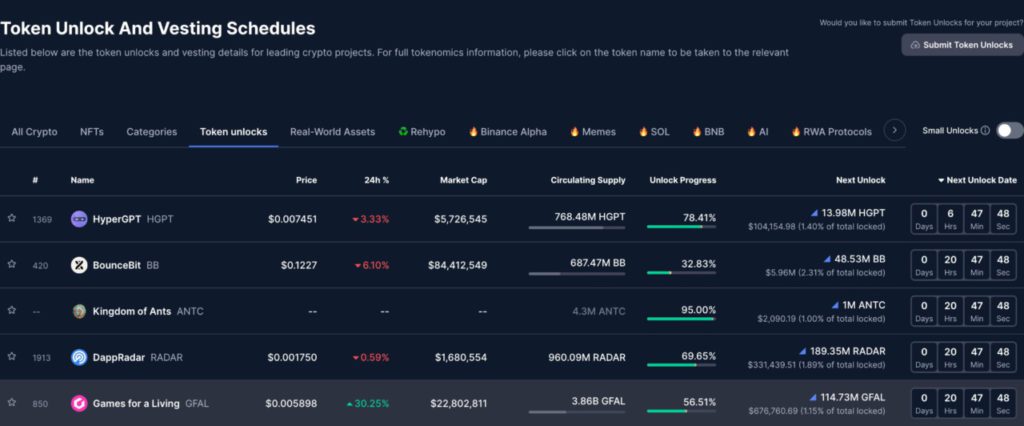The width and height of the screenshot is (1024, 426).
Task: Star BounceBit to add to watchlist
Action: (x=12, y=265)
